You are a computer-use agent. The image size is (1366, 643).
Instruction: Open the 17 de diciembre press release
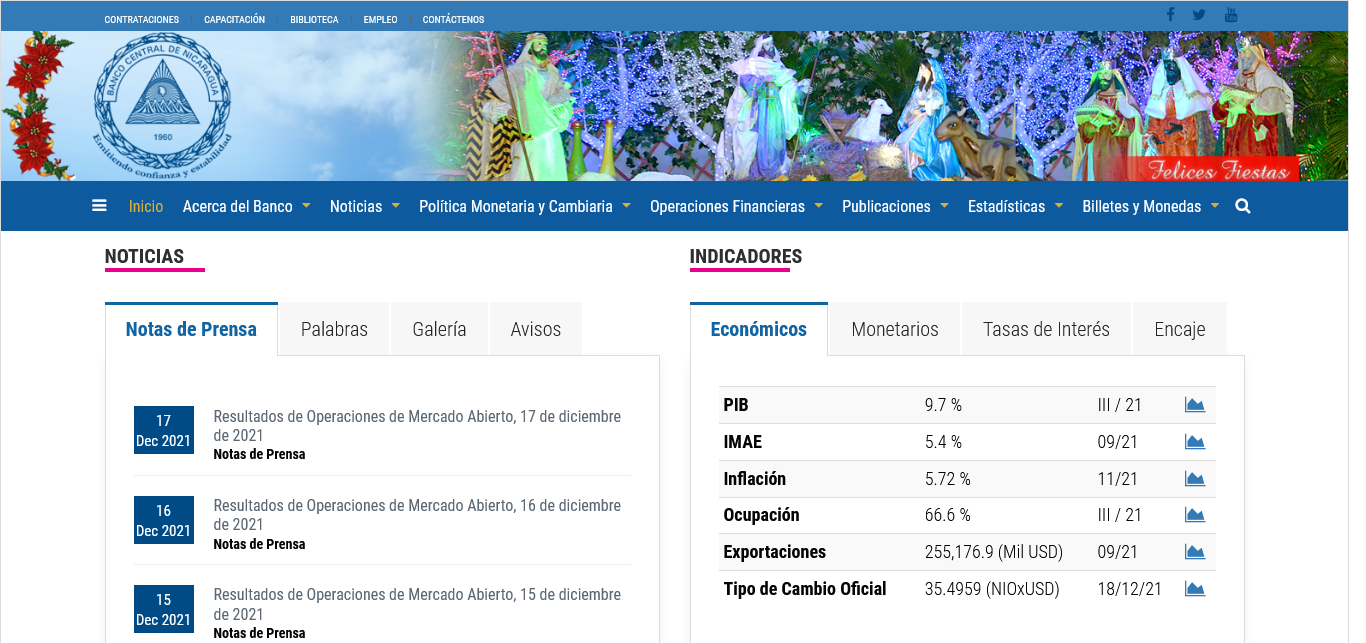pyautogui.click(x=417, y=426)
